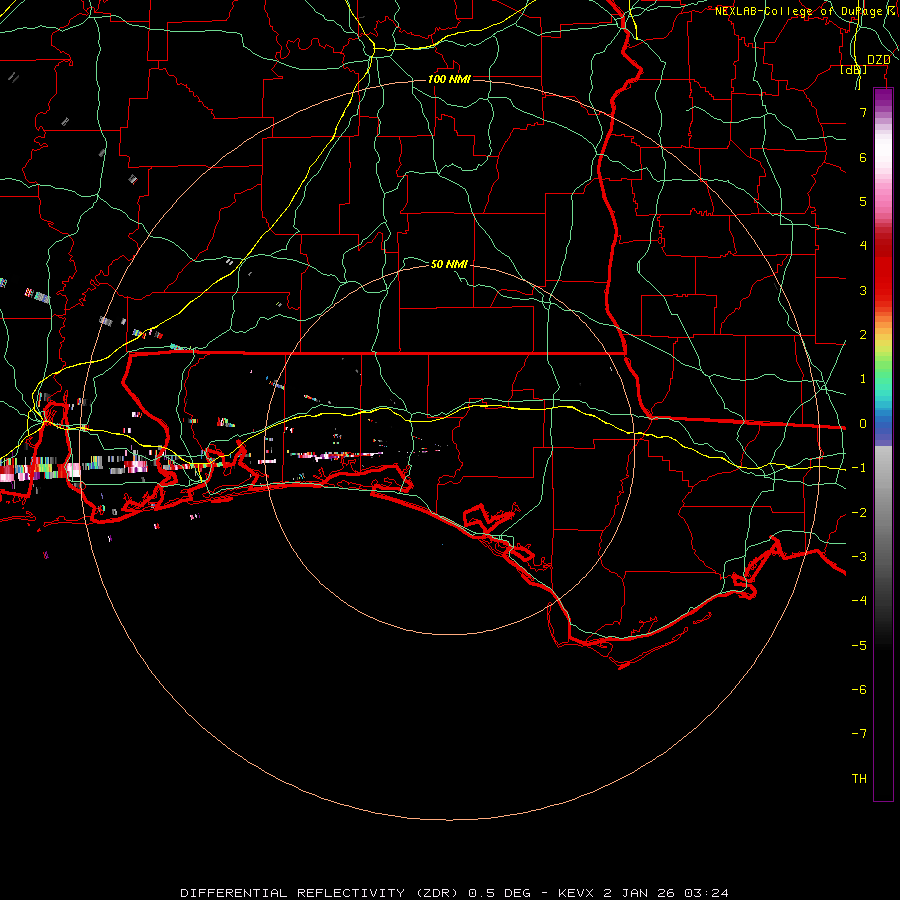Click the purple top of the ZDR color bar

[x=883, y=98]
